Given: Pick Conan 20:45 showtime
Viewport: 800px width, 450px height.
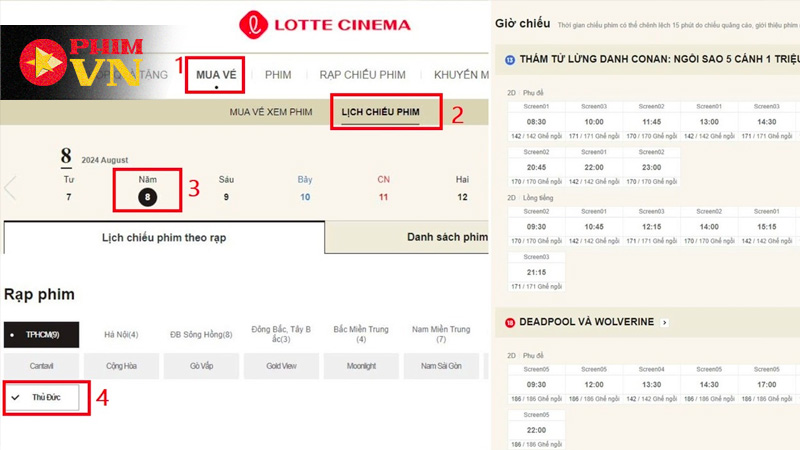Looking at the screenshot, I should 536,167.
